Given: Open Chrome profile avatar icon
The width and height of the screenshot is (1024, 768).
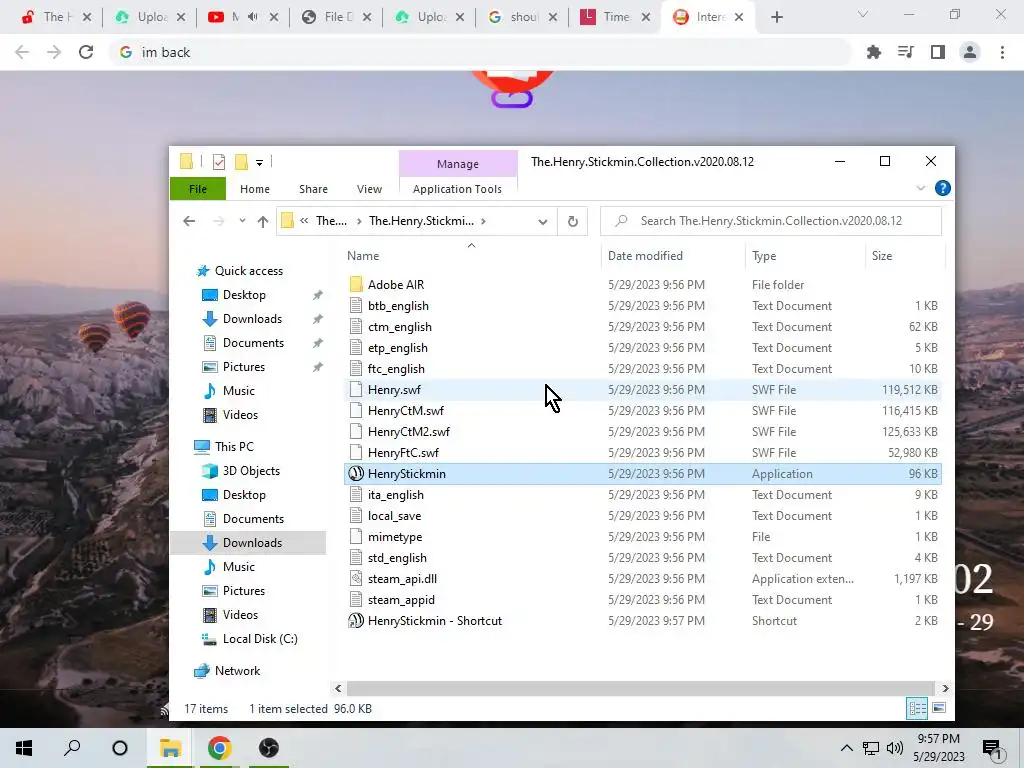Looking at the screenshot, I should pyautogui.click(x=970, y=52).
